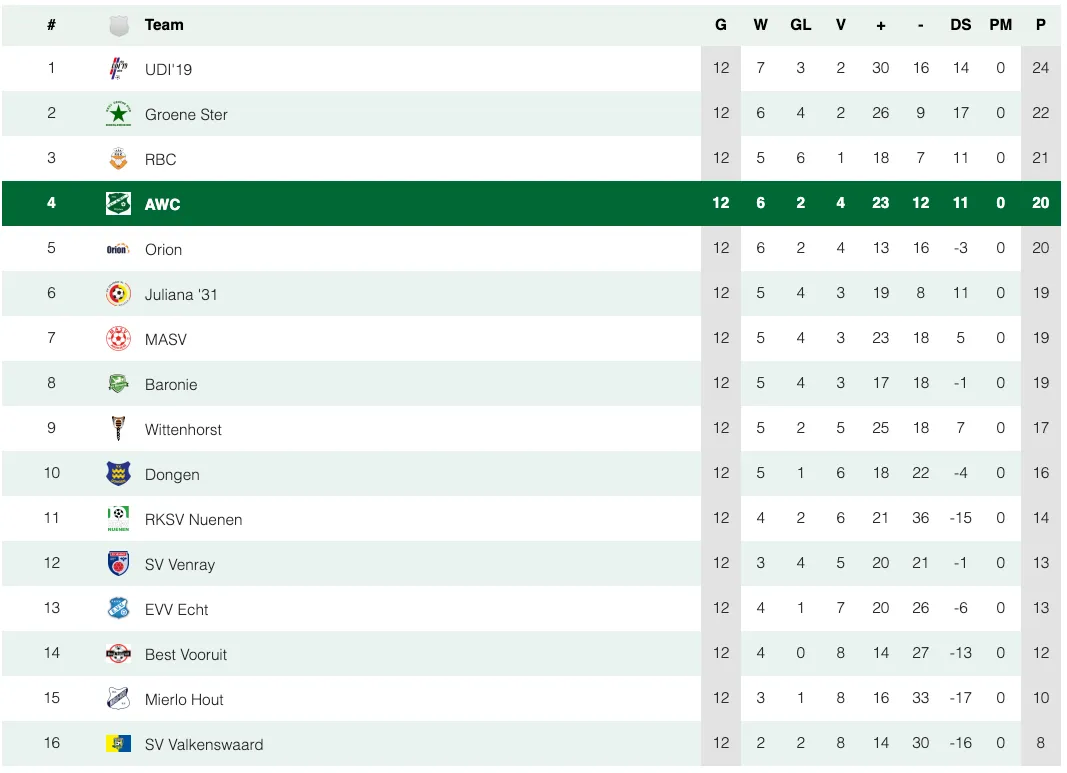This screenshot has height=773, width=1067.
Task: Click the MASV red crest icon
Action: [118, 339]
